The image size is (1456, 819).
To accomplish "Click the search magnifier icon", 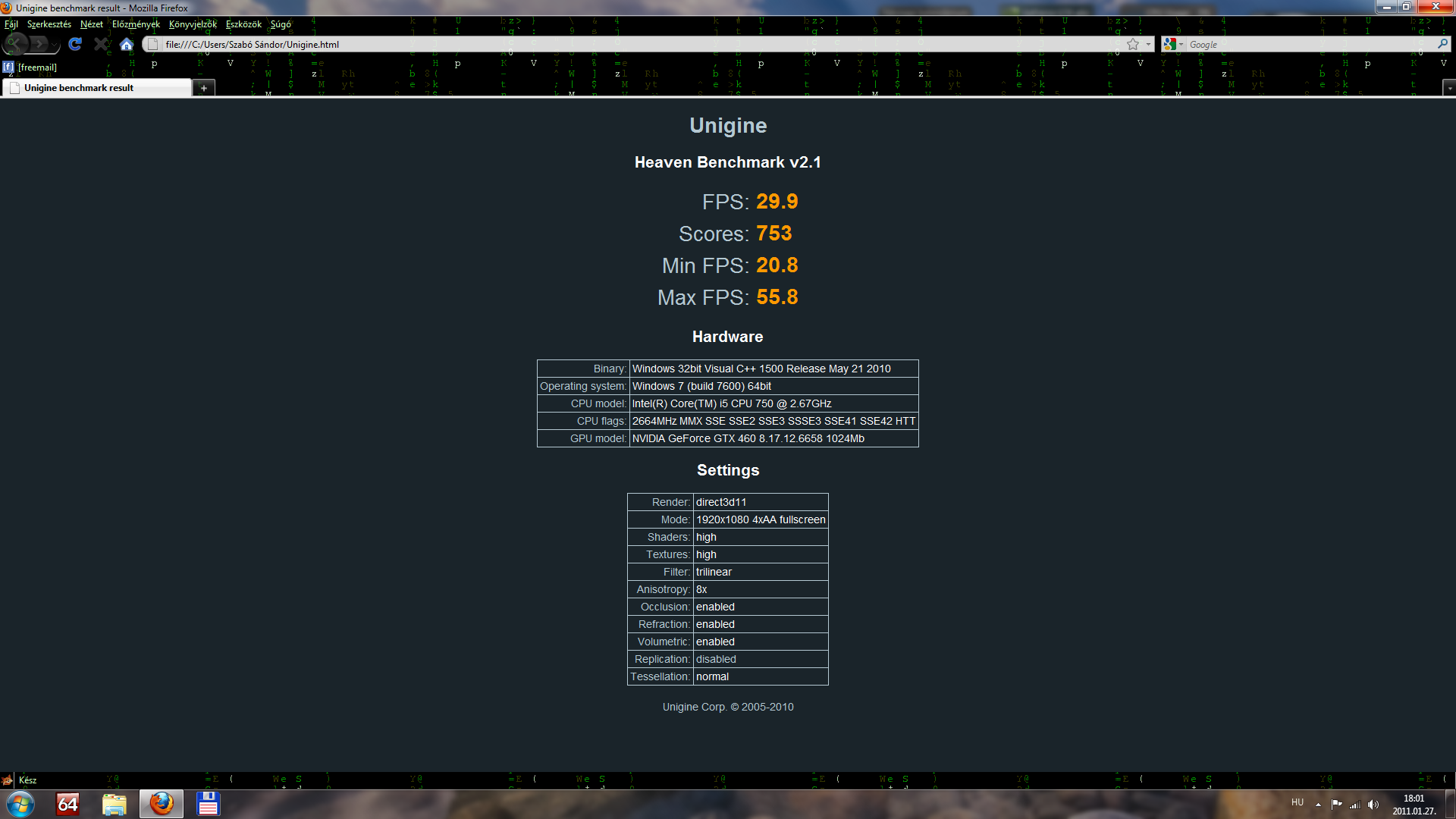I will click(1442, 44).
